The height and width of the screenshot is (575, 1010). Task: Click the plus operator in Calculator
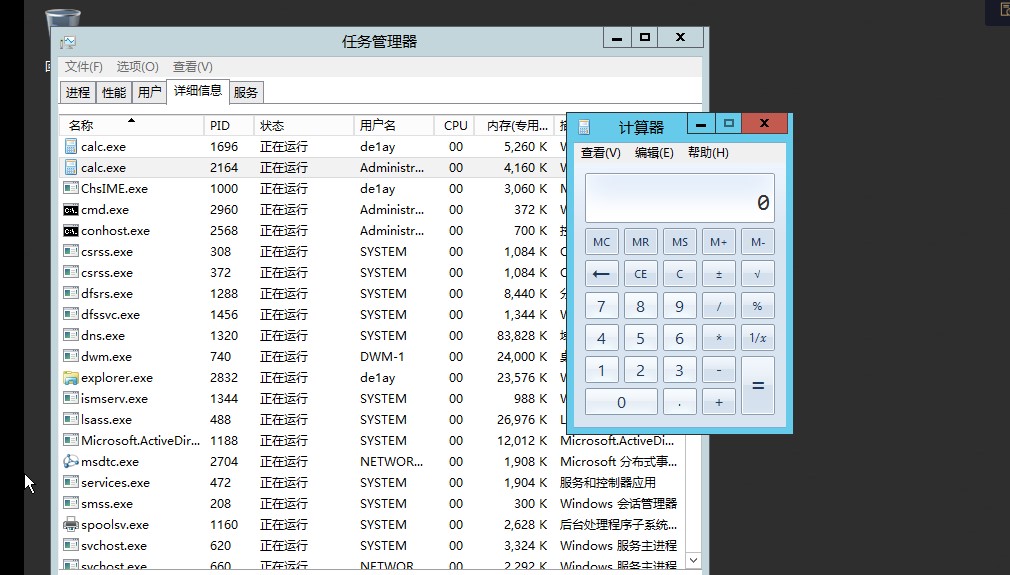coord(719,402)
